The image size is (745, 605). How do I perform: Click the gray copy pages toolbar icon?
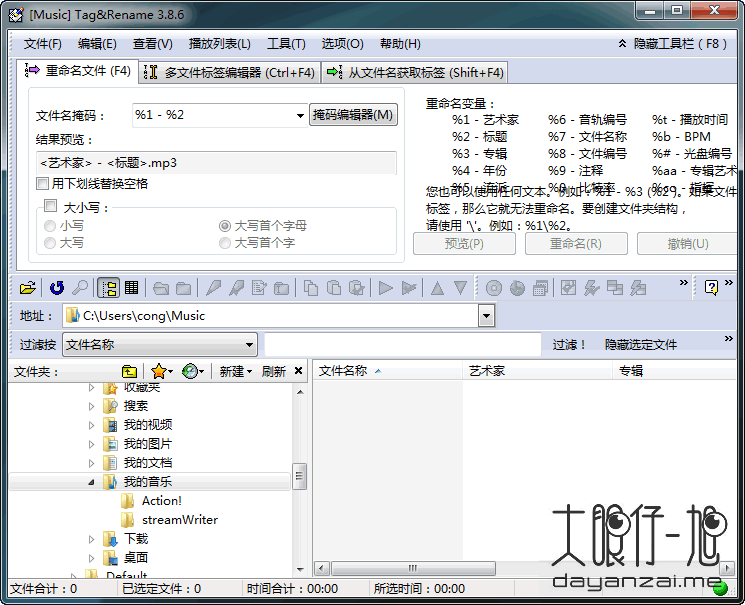coord(311,288)
